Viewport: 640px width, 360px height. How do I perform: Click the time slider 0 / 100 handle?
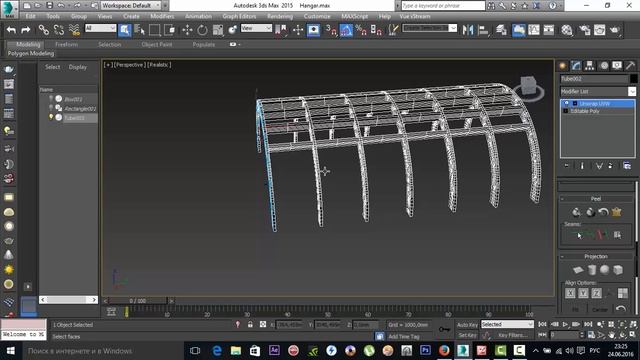138,301
